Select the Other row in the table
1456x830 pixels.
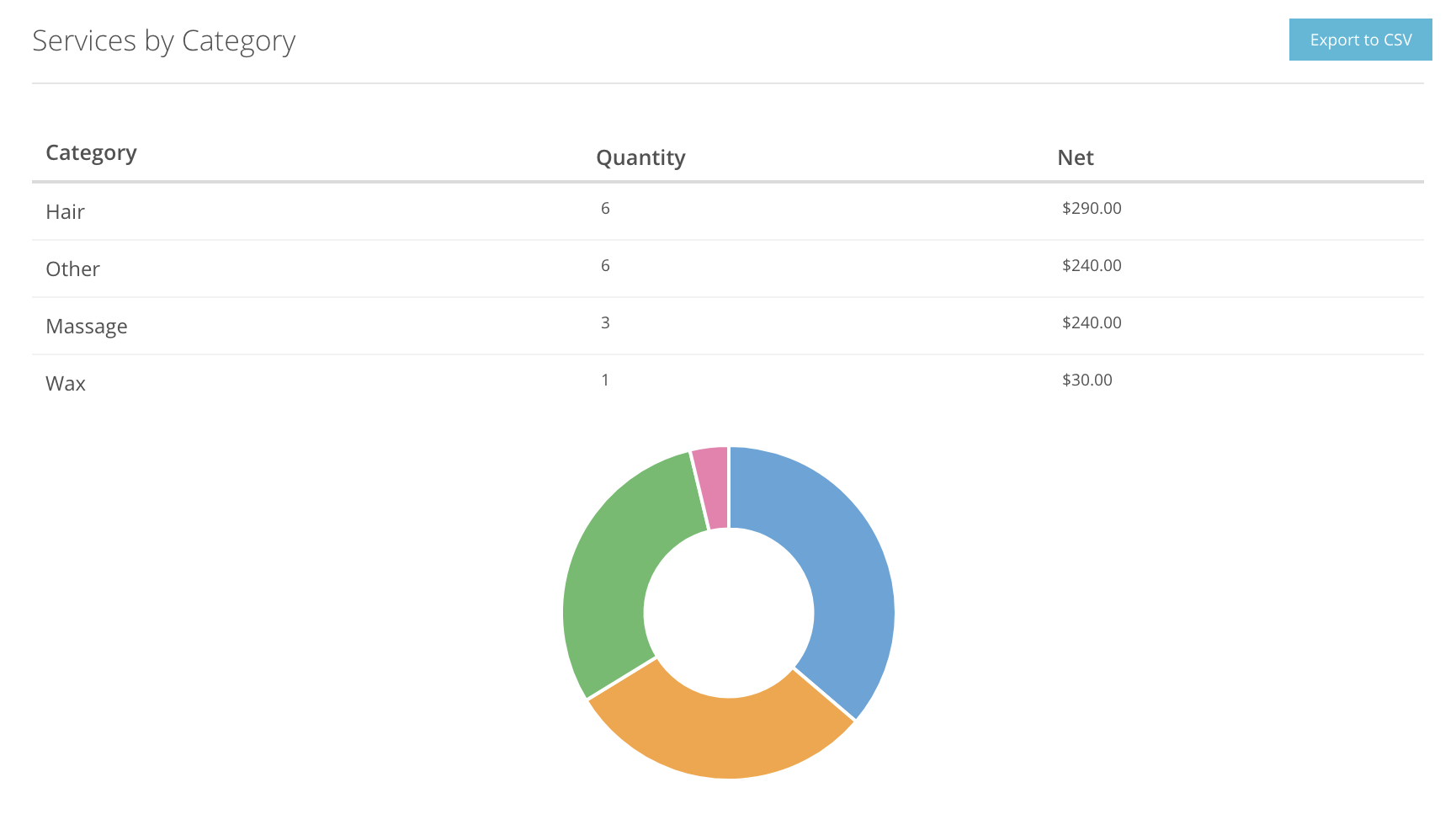point(72,269)
